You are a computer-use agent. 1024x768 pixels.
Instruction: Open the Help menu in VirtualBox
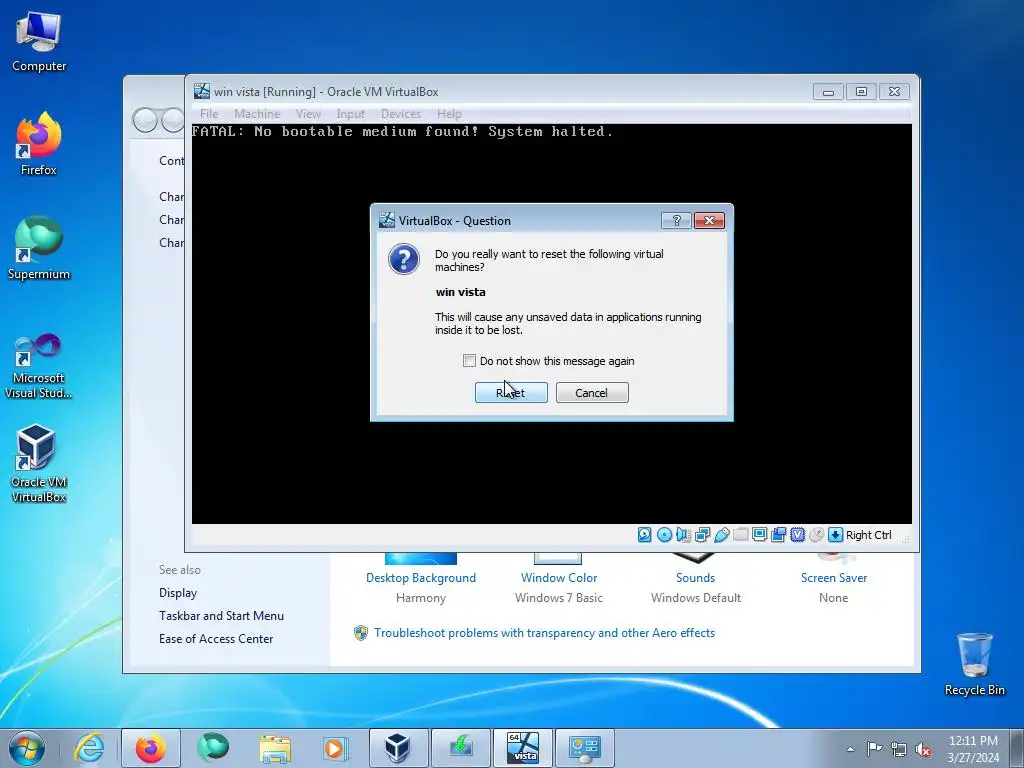tap(449, 114)
